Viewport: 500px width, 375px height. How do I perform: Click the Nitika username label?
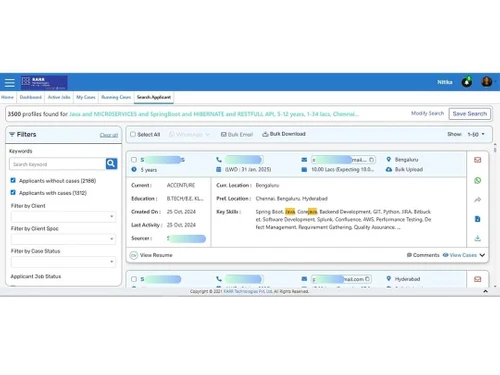point(445,82)
